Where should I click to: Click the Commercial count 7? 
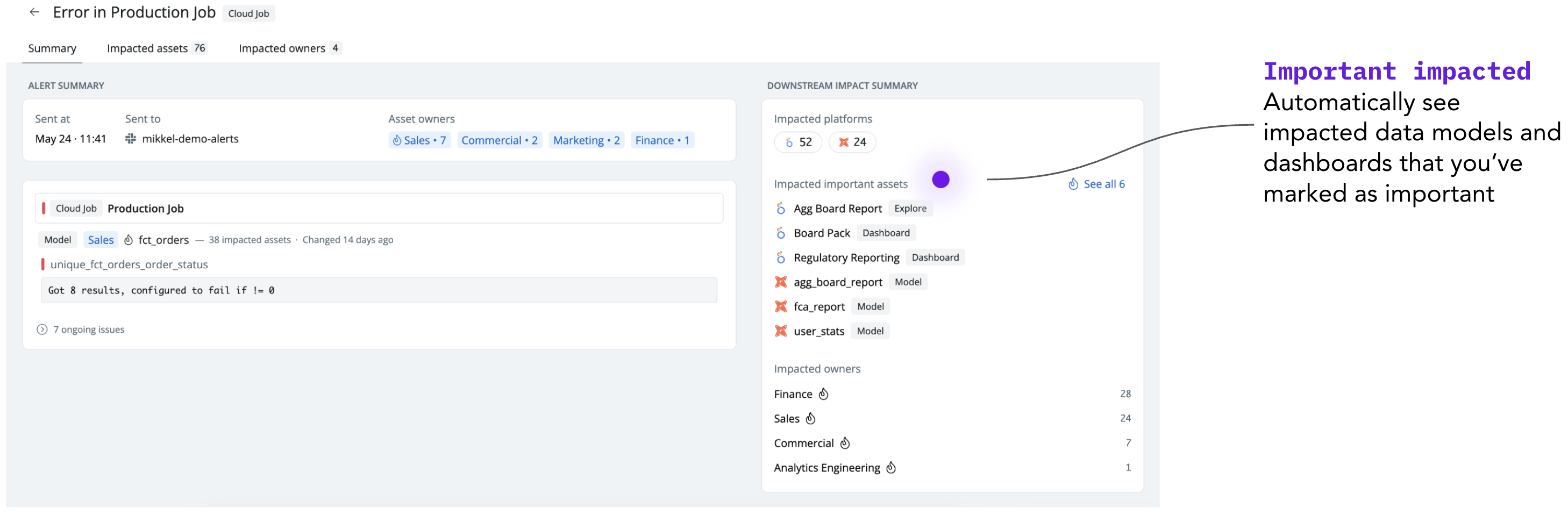coord(1128,442)
